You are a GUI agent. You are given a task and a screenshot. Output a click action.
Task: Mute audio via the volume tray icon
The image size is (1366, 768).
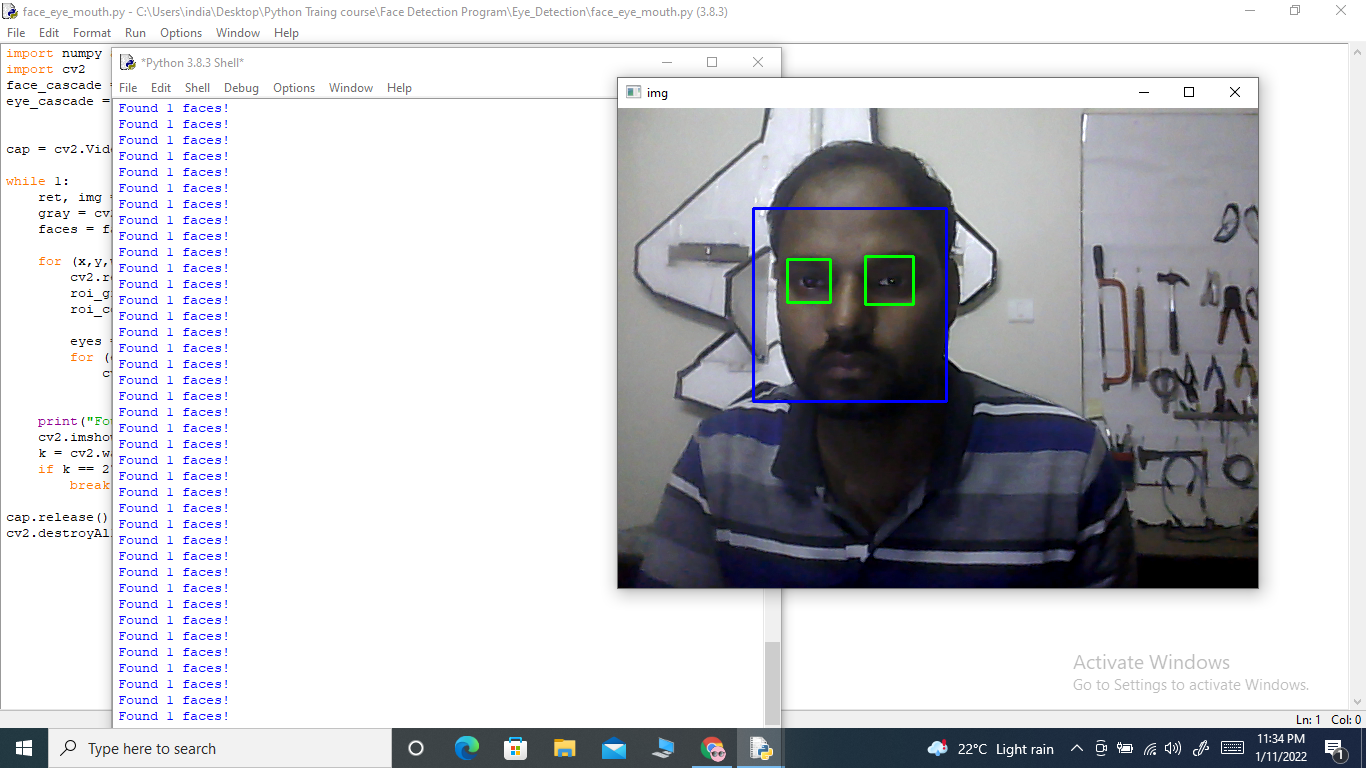pos(1174,748)
